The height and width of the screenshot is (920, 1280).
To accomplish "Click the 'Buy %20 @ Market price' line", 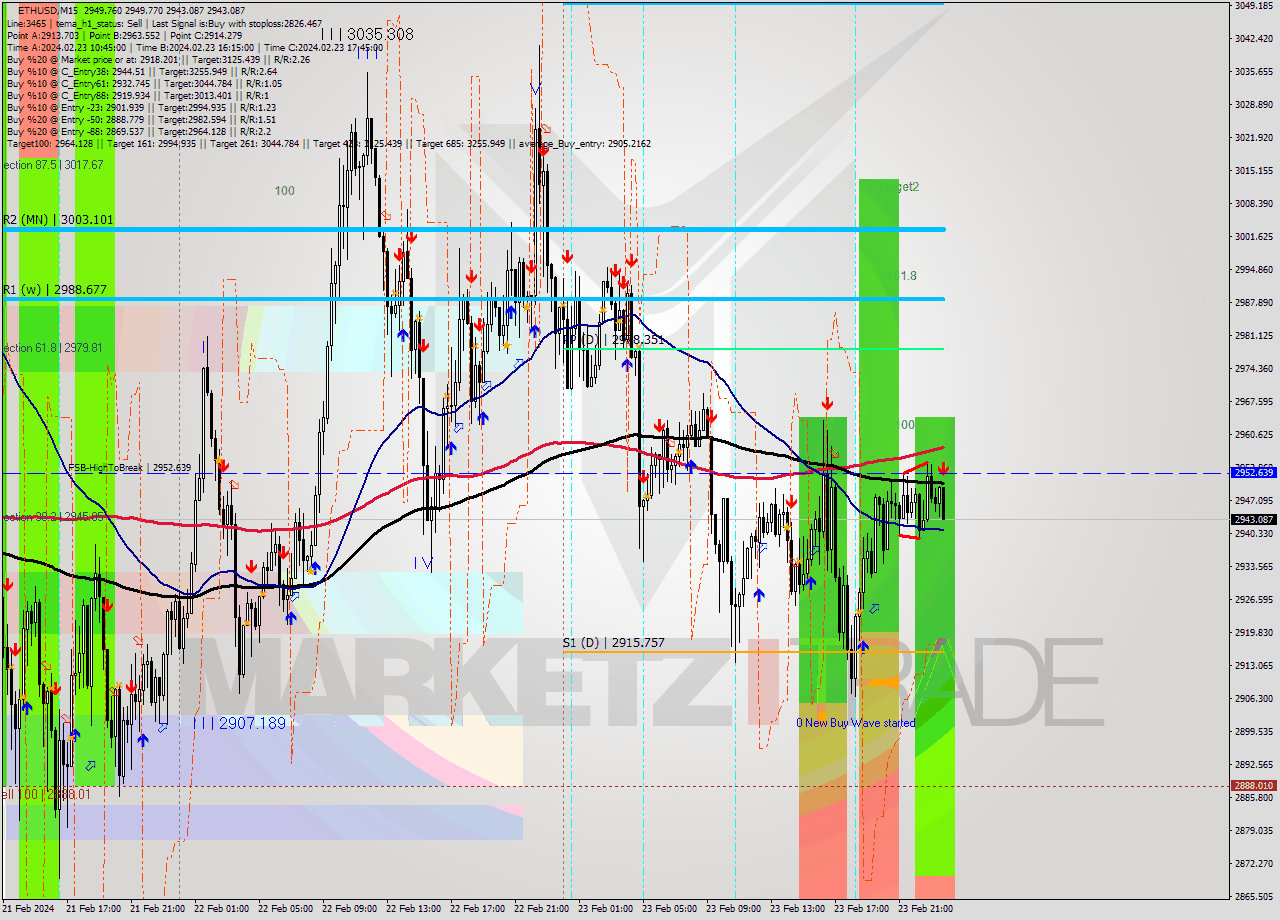I will pos(158,59).
